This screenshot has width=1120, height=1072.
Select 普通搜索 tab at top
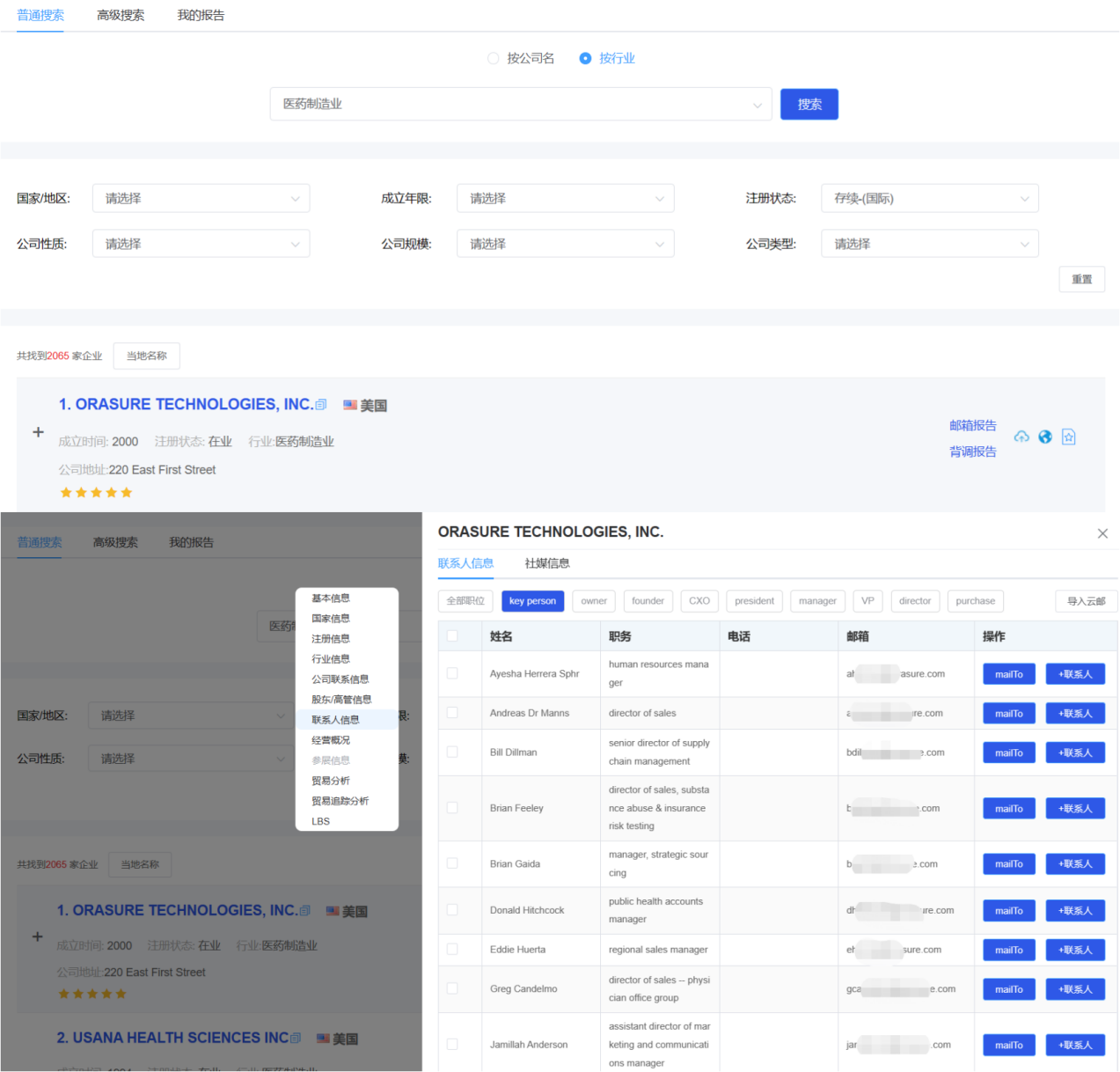tap(40, 15)
